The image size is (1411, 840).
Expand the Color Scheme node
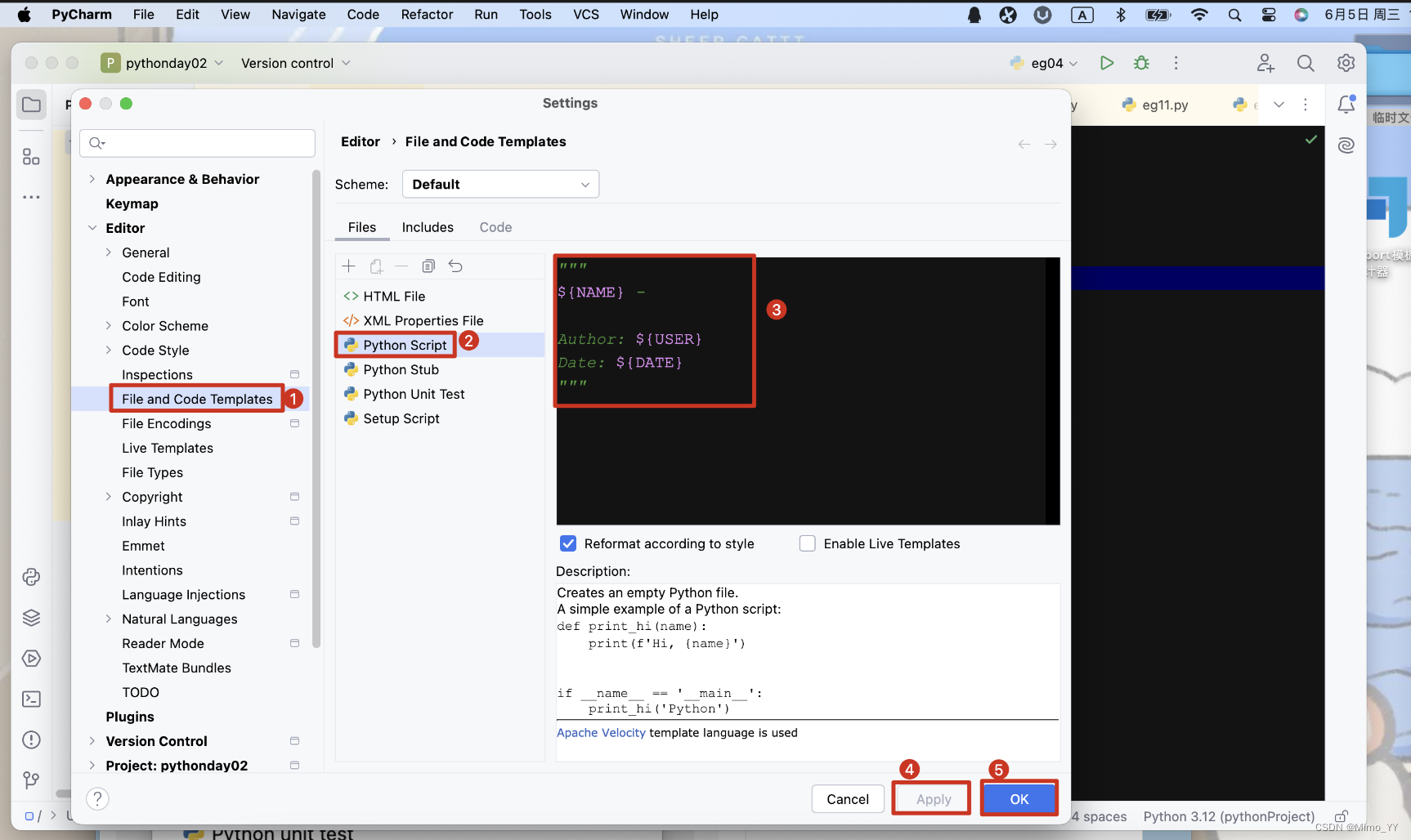tap(109, 326)
